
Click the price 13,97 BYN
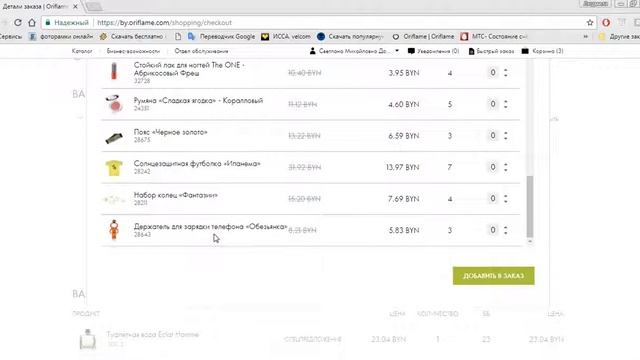[402, 167]
